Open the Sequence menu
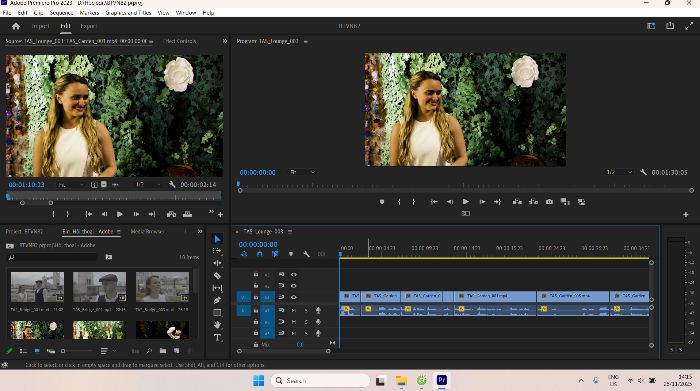 [x=61, y=12]
